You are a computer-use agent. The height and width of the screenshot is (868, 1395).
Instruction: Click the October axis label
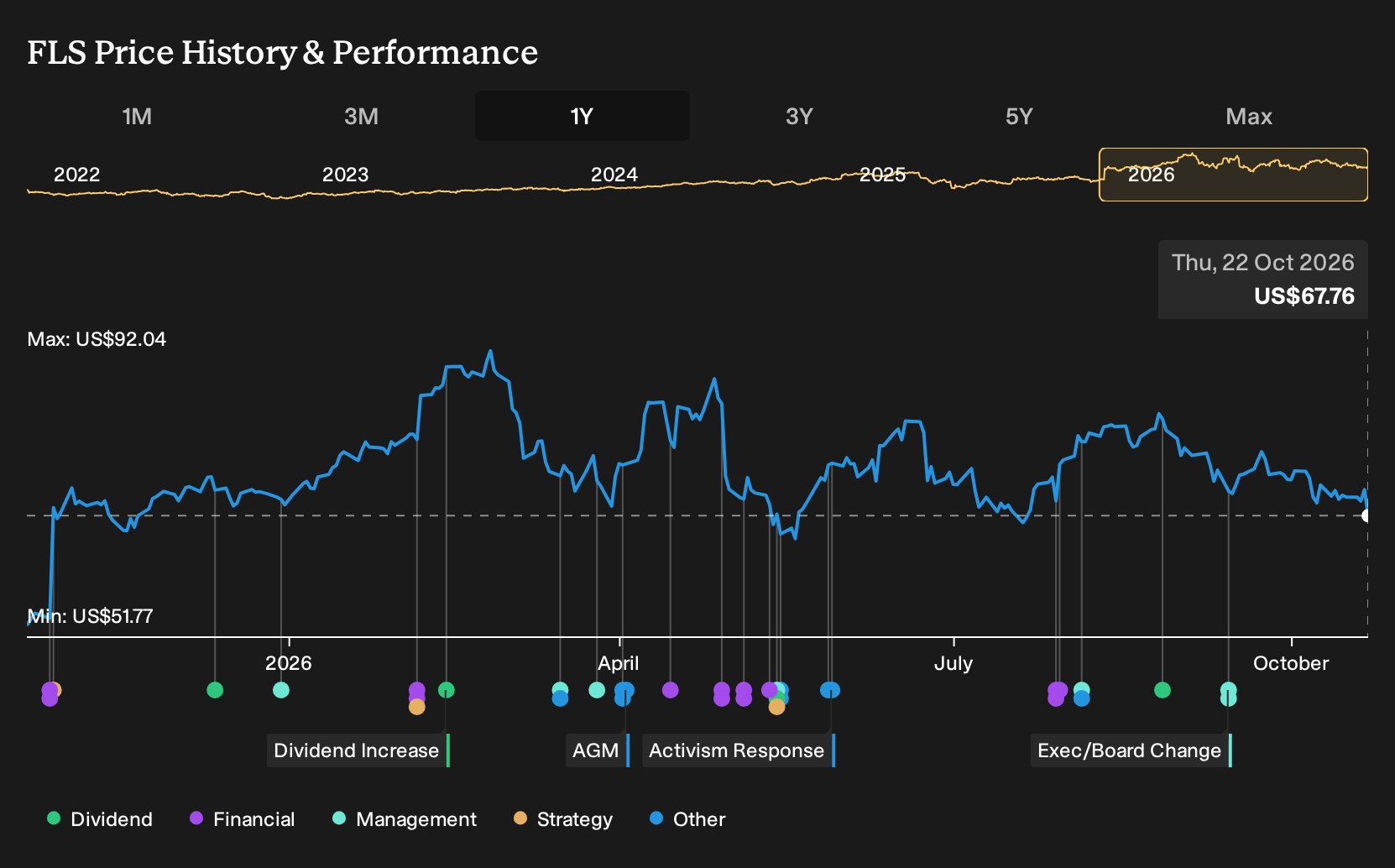tap(1291, 663)
